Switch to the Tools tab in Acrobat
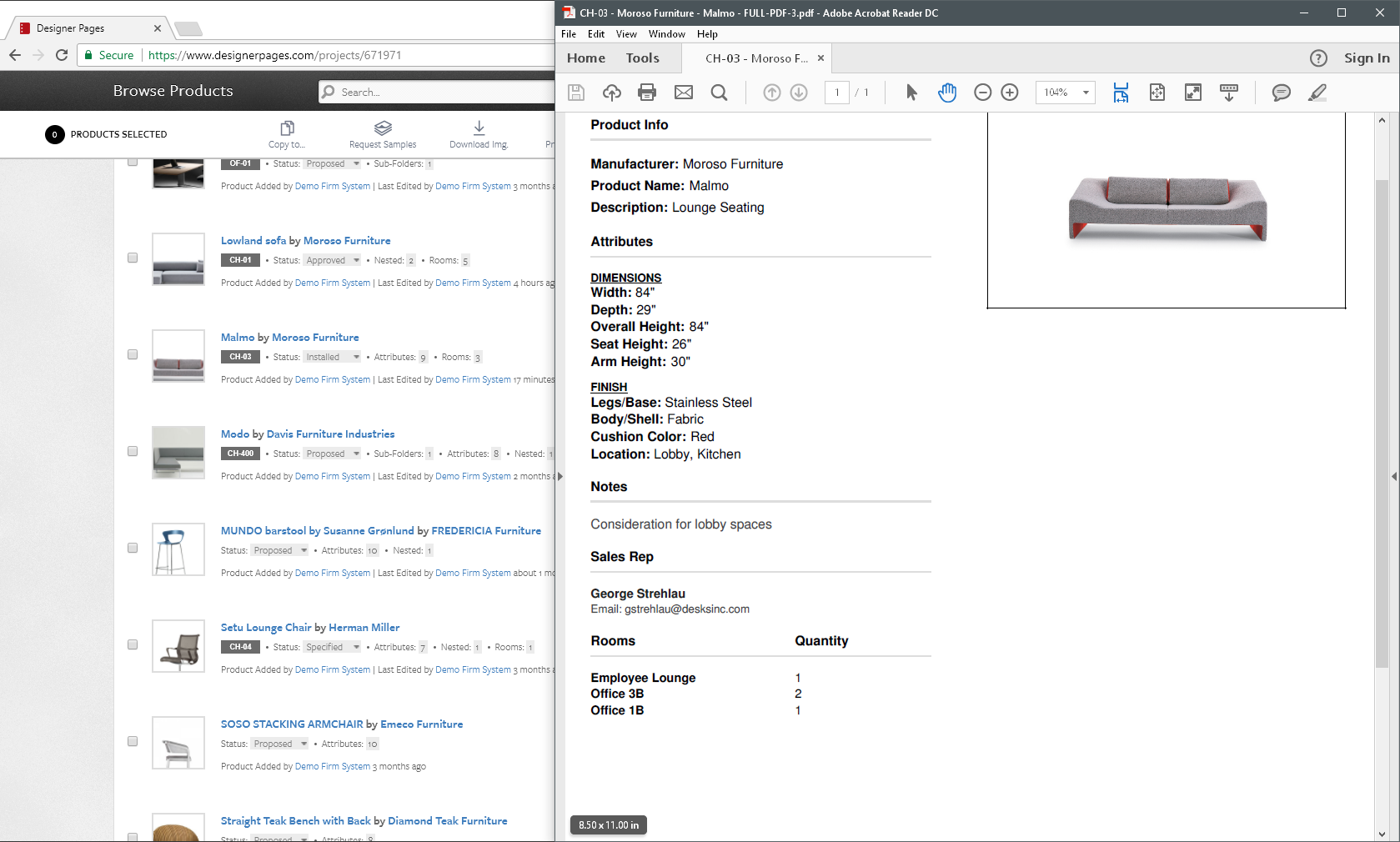This screenshot has height=842, width=1400. [x=643, y=58]
